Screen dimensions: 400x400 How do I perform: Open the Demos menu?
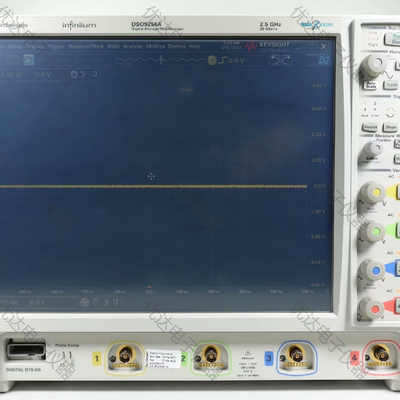tap(177, 46)
